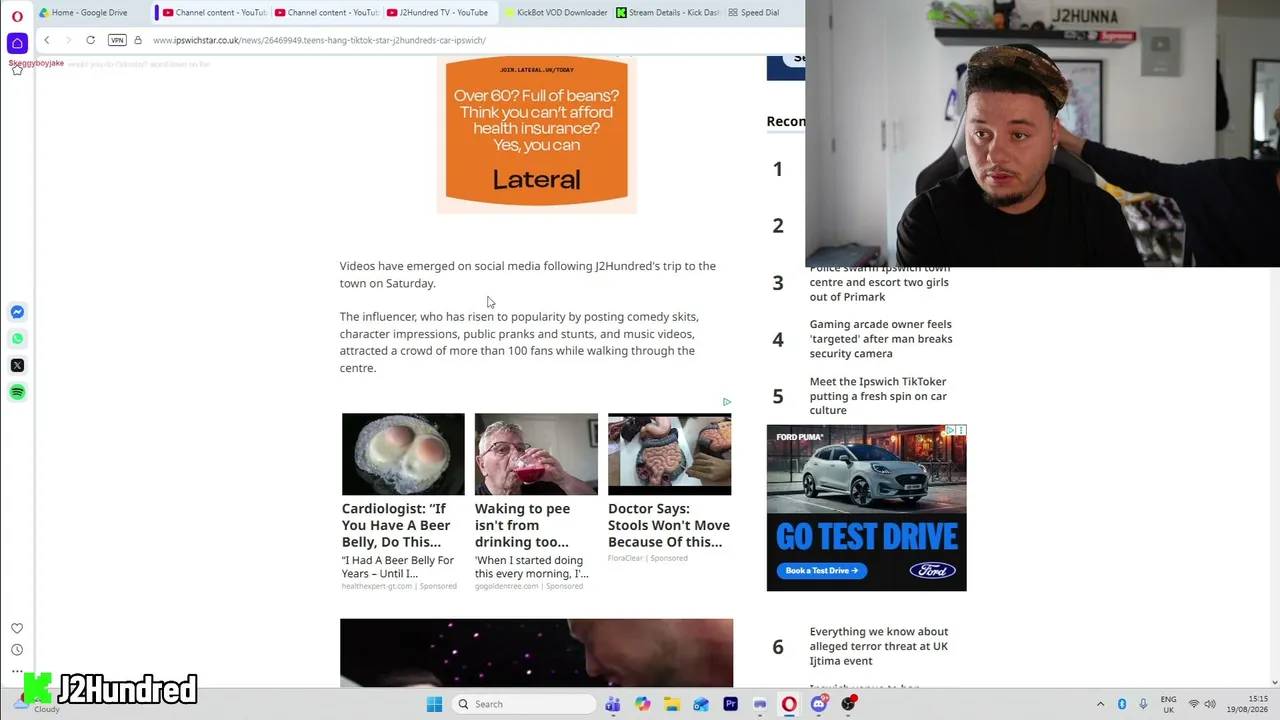The height and width of the screenshot is (720, 1280).
Task: Open Outlook from the taskbar
Action: click(x=701, y=704)
